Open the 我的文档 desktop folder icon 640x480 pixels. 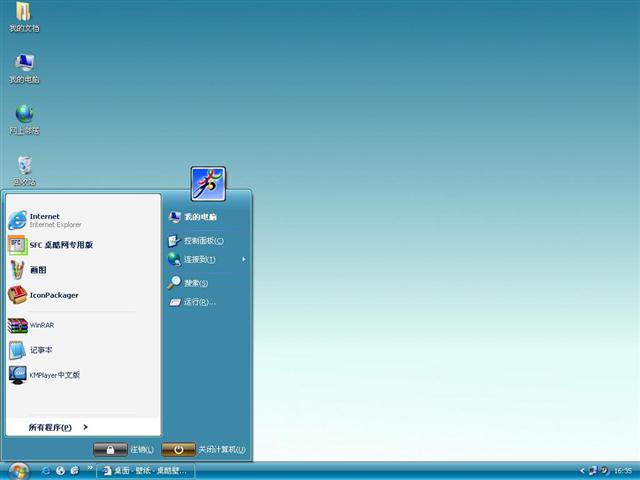[x=24, y=17]
